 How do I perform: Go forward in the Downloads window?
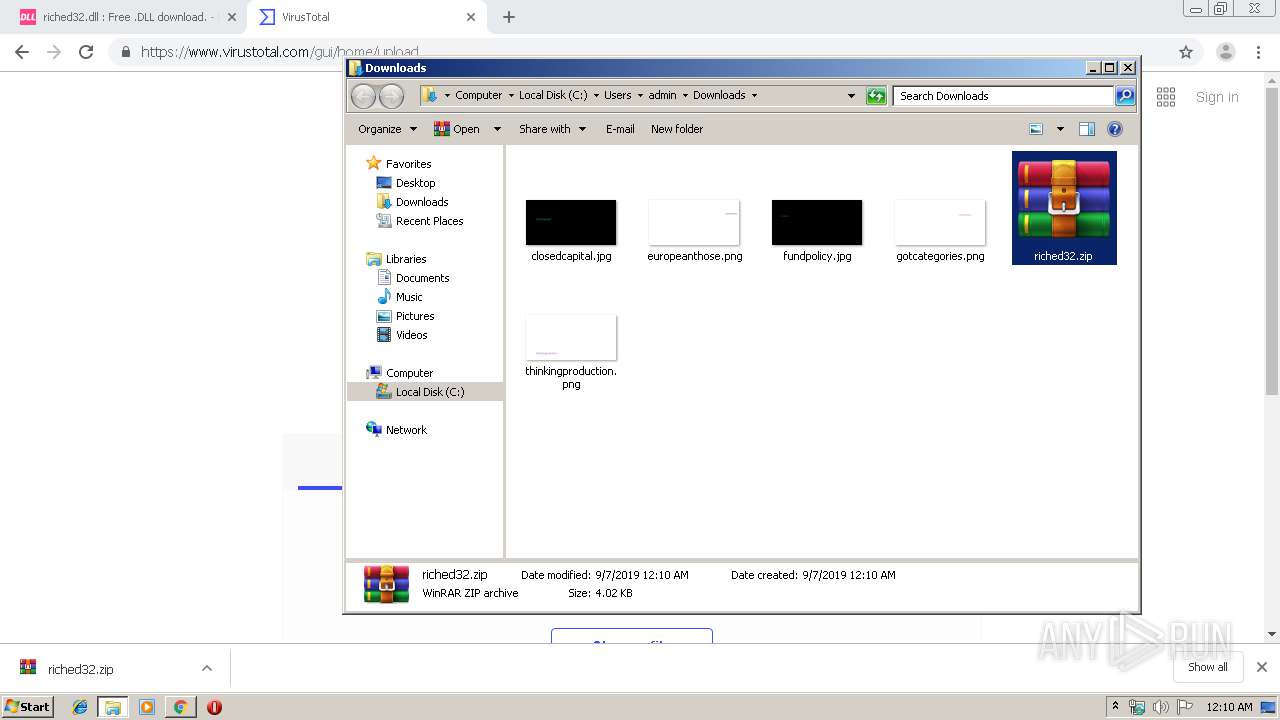pos(391,95)
